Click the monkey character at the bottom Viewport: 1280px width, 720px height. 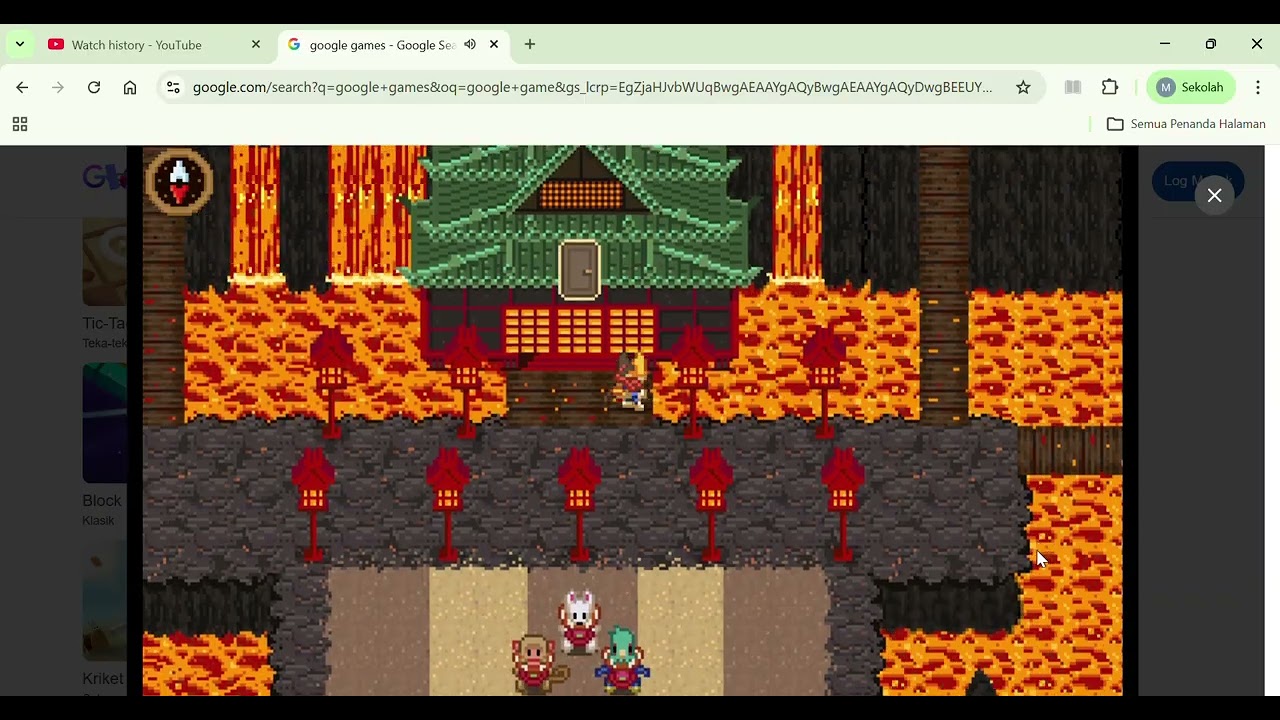[538, 663]
